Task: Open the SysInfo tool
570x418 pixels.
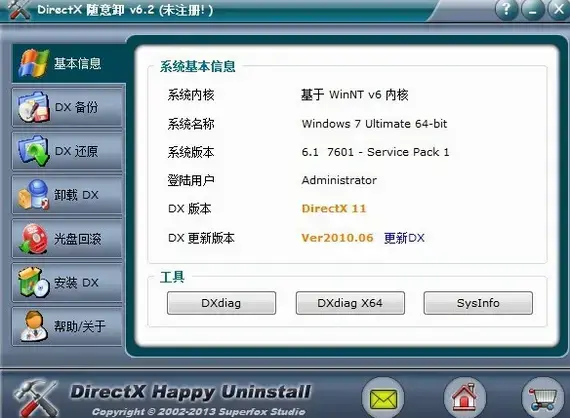Action: (478, 303)
